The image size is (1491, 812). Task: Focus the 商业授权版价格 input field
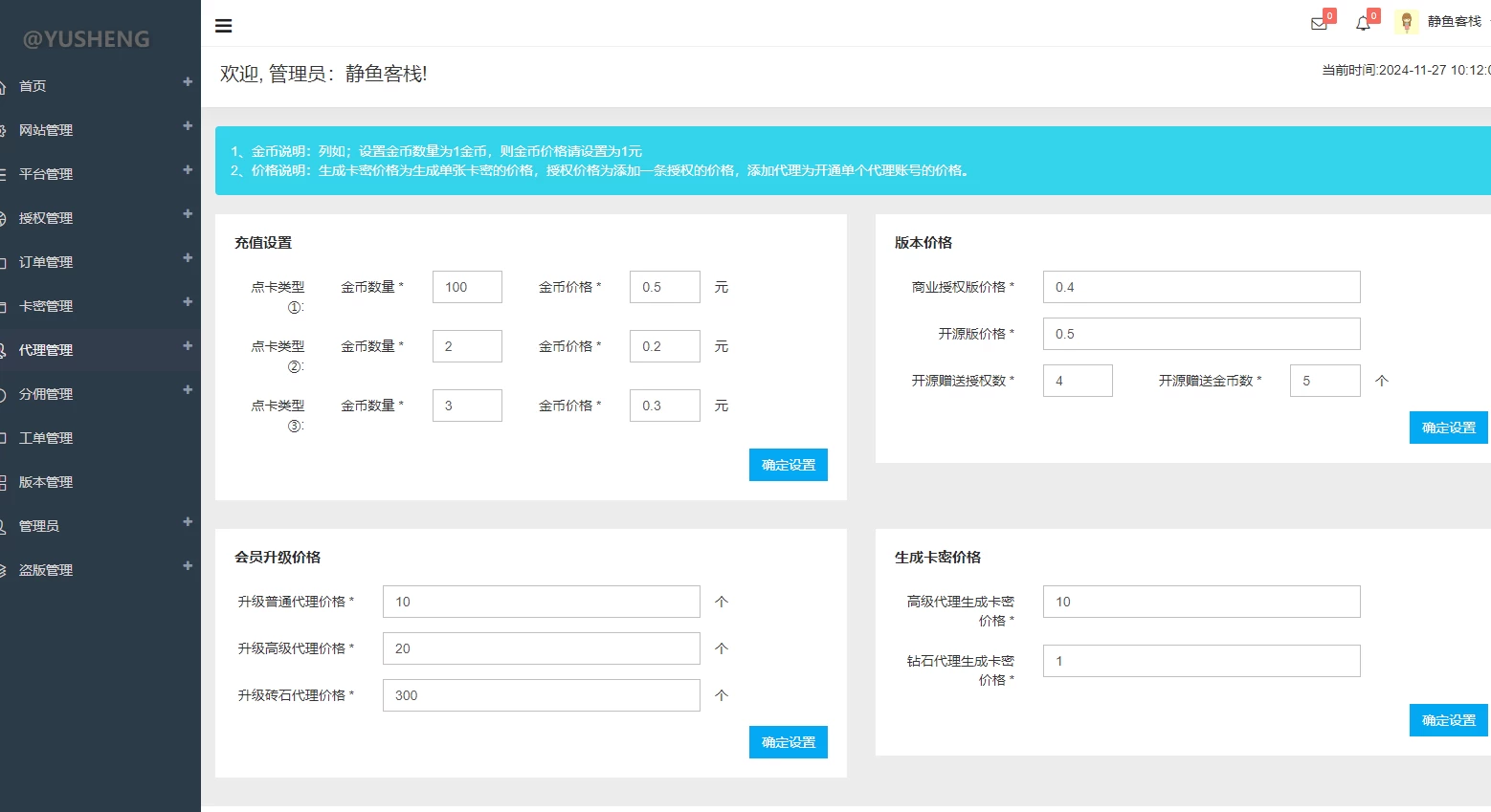coord(1201,287)
